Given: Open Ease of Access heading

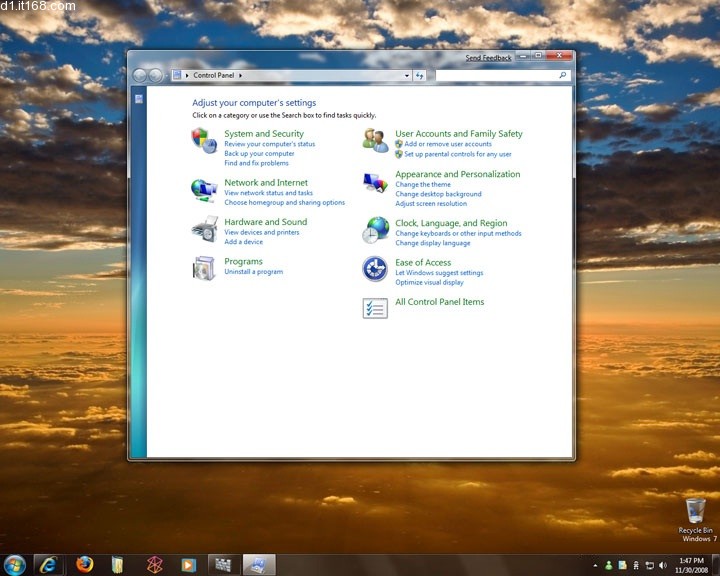Looking at the screenshot, I should pos(423,263).
